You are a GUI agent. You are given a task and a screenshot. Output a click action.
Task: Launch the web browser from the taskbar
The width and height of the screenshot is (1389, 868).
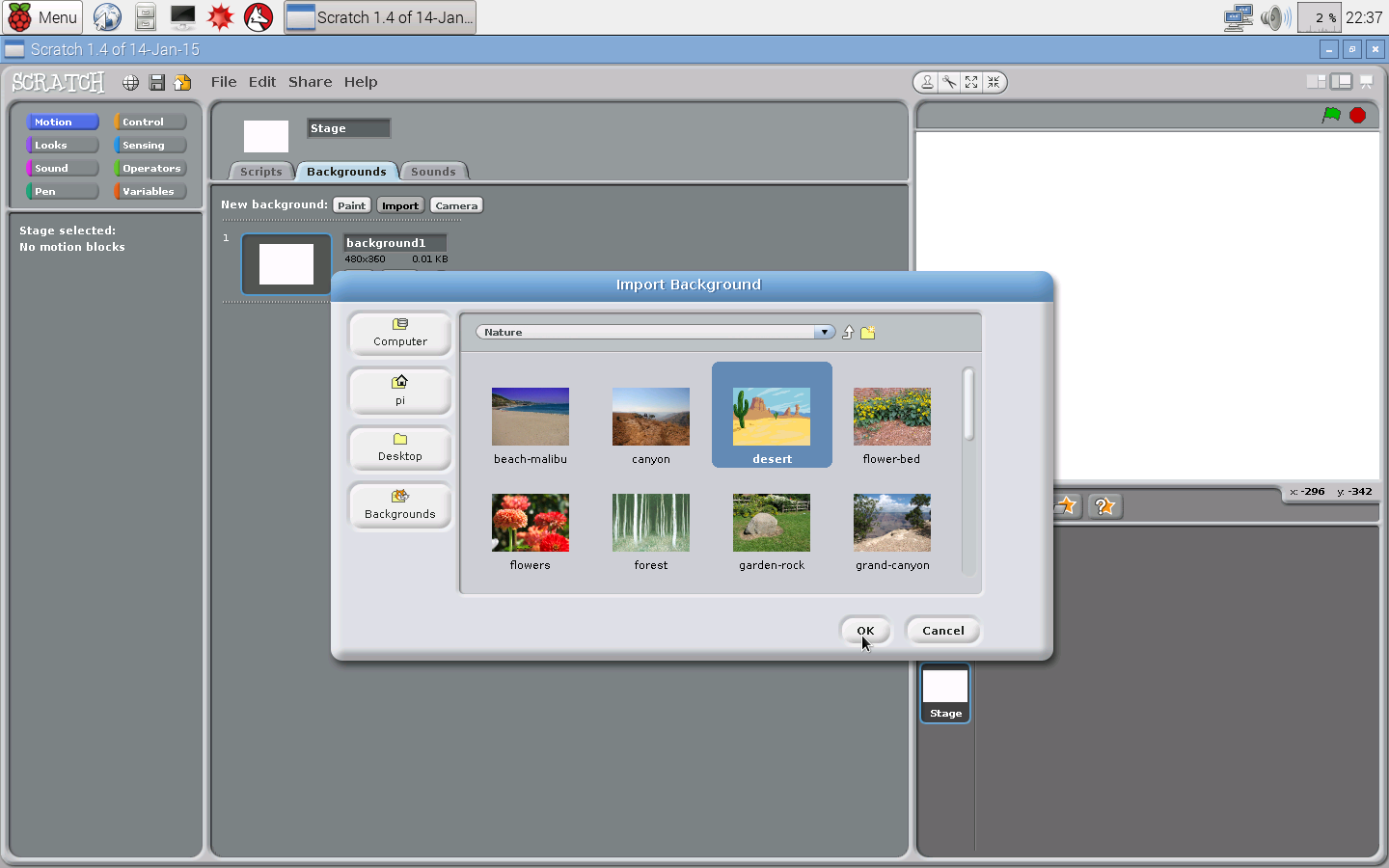[x=106, y=16]
